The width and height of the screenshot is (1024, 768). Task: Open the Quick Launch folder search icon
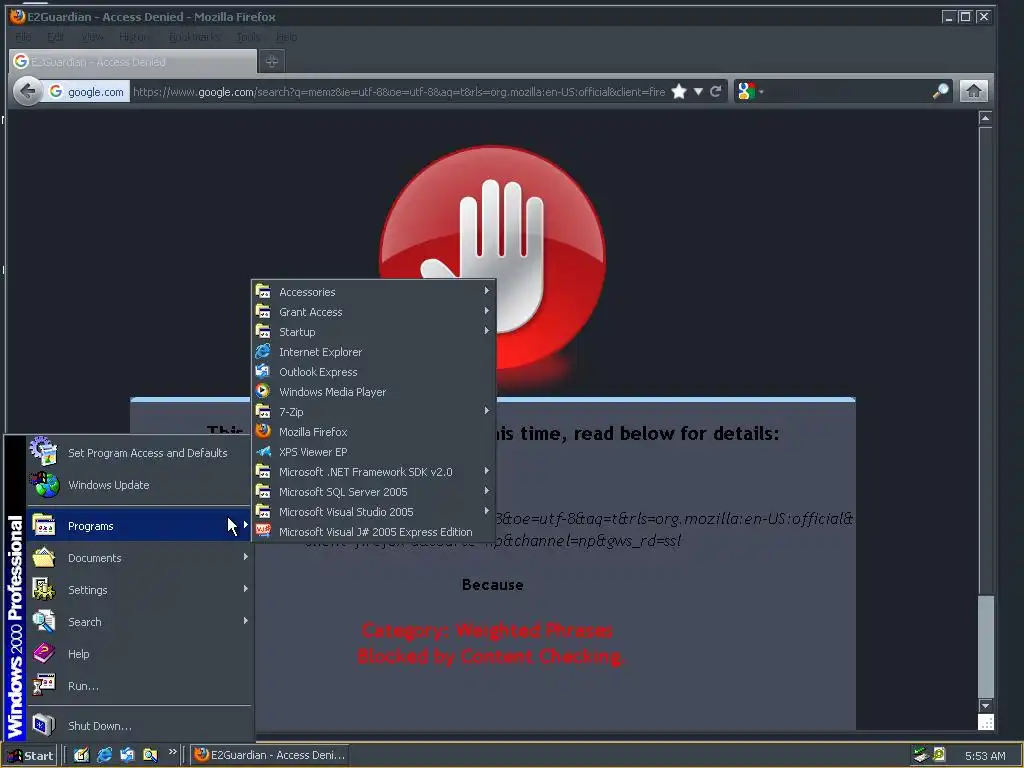point(150,755)
